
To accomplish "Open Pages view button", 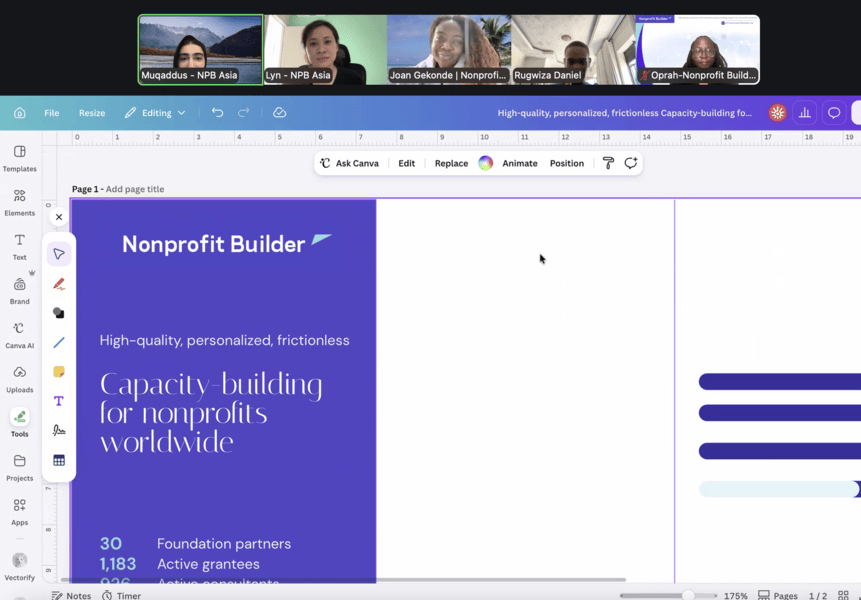I will (778, 595).
